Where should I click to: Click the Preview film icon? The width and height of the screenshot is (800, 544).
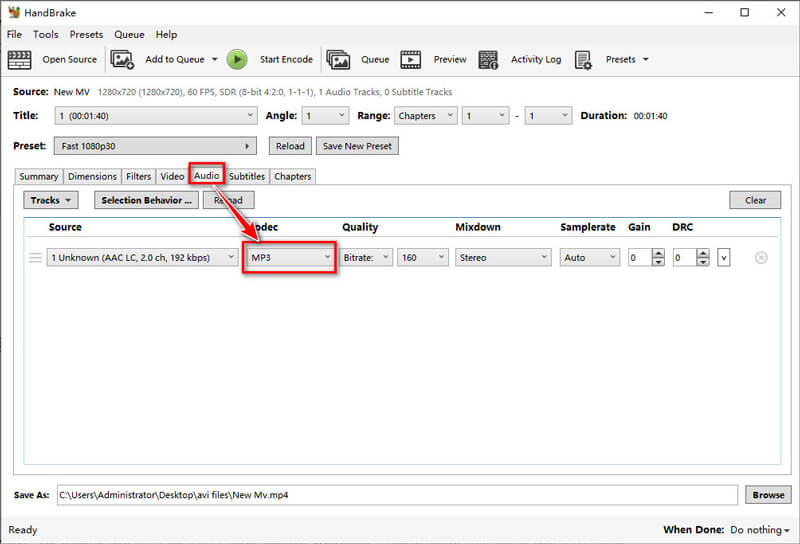click(411, 60)
